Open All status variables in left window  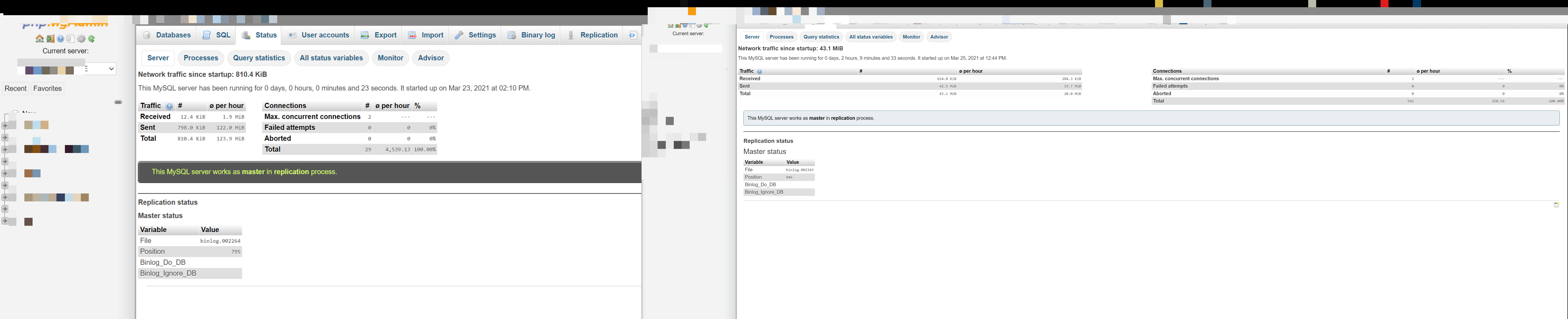pos(332,58)
